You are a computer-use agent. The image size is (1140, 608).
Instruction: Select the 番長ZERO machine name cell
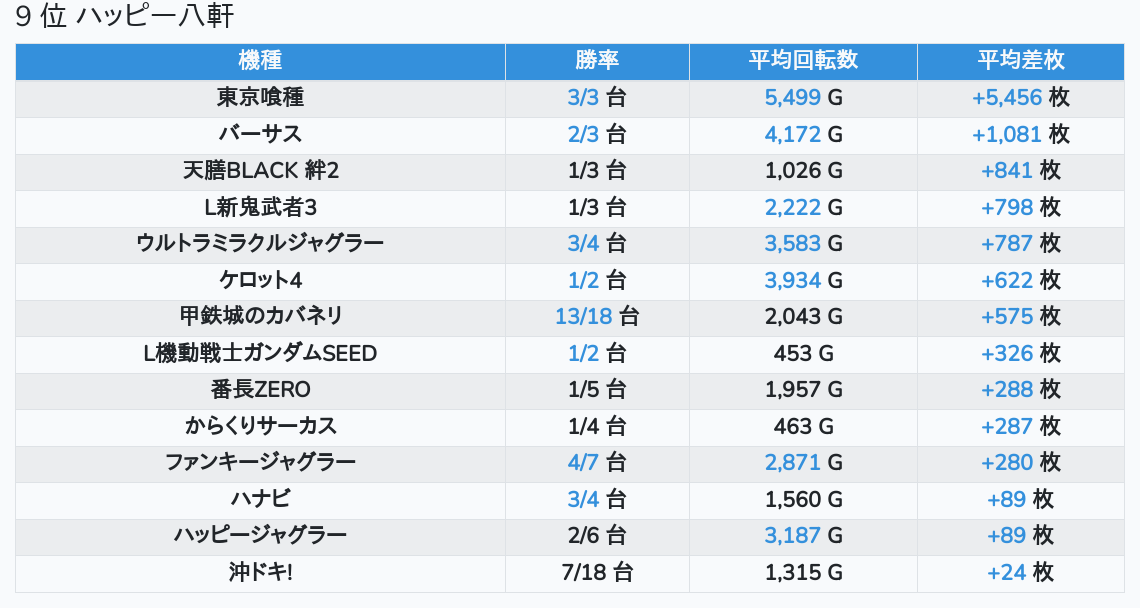coord(260,390)
